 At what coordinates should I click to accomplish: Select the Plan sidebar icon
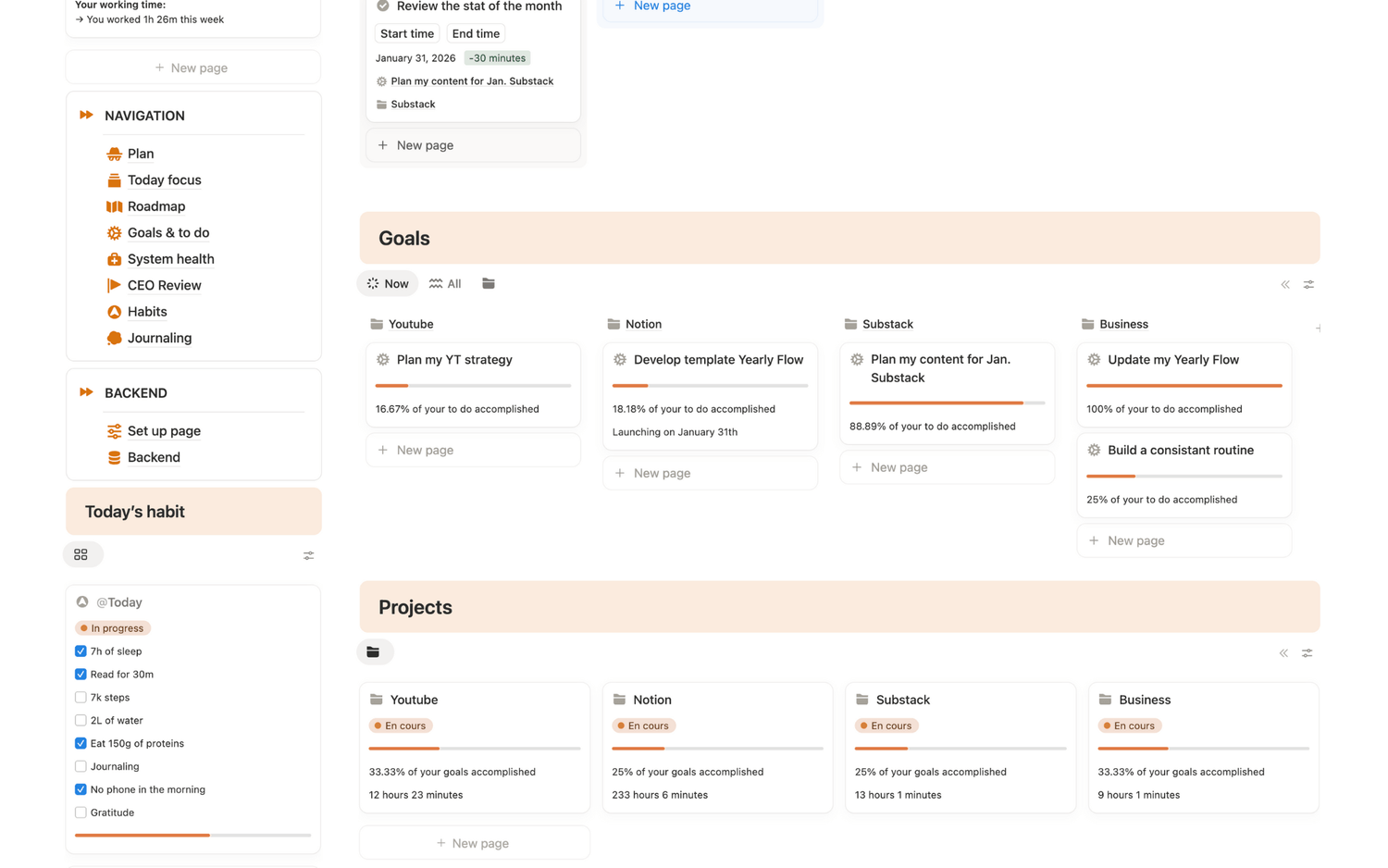[112, 153]
